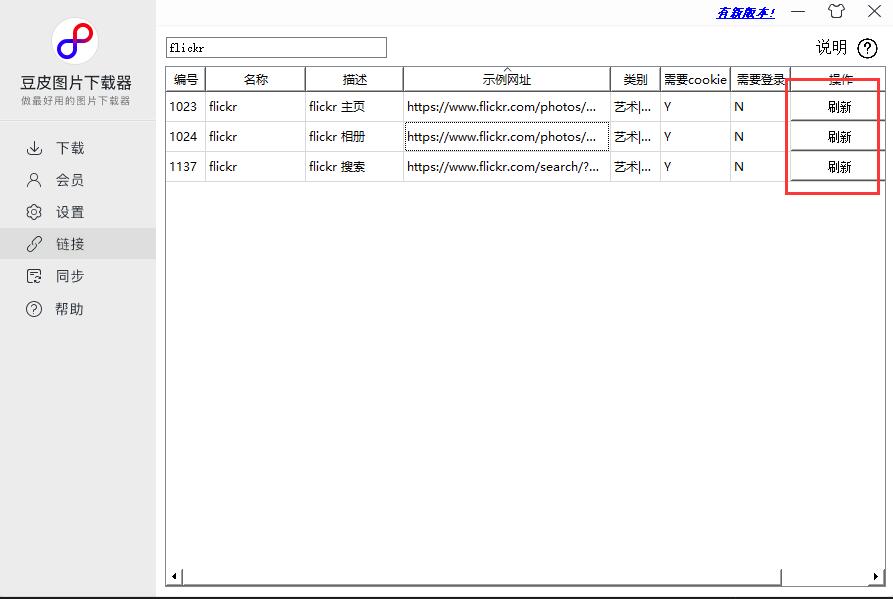Click the download arrow icon in sidebar

[34, 148]
